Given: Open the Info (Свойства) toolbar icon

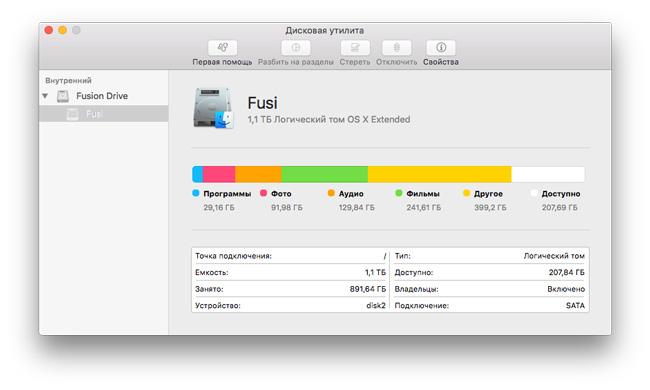Looking at the screenshot, I should pos(441,48).
